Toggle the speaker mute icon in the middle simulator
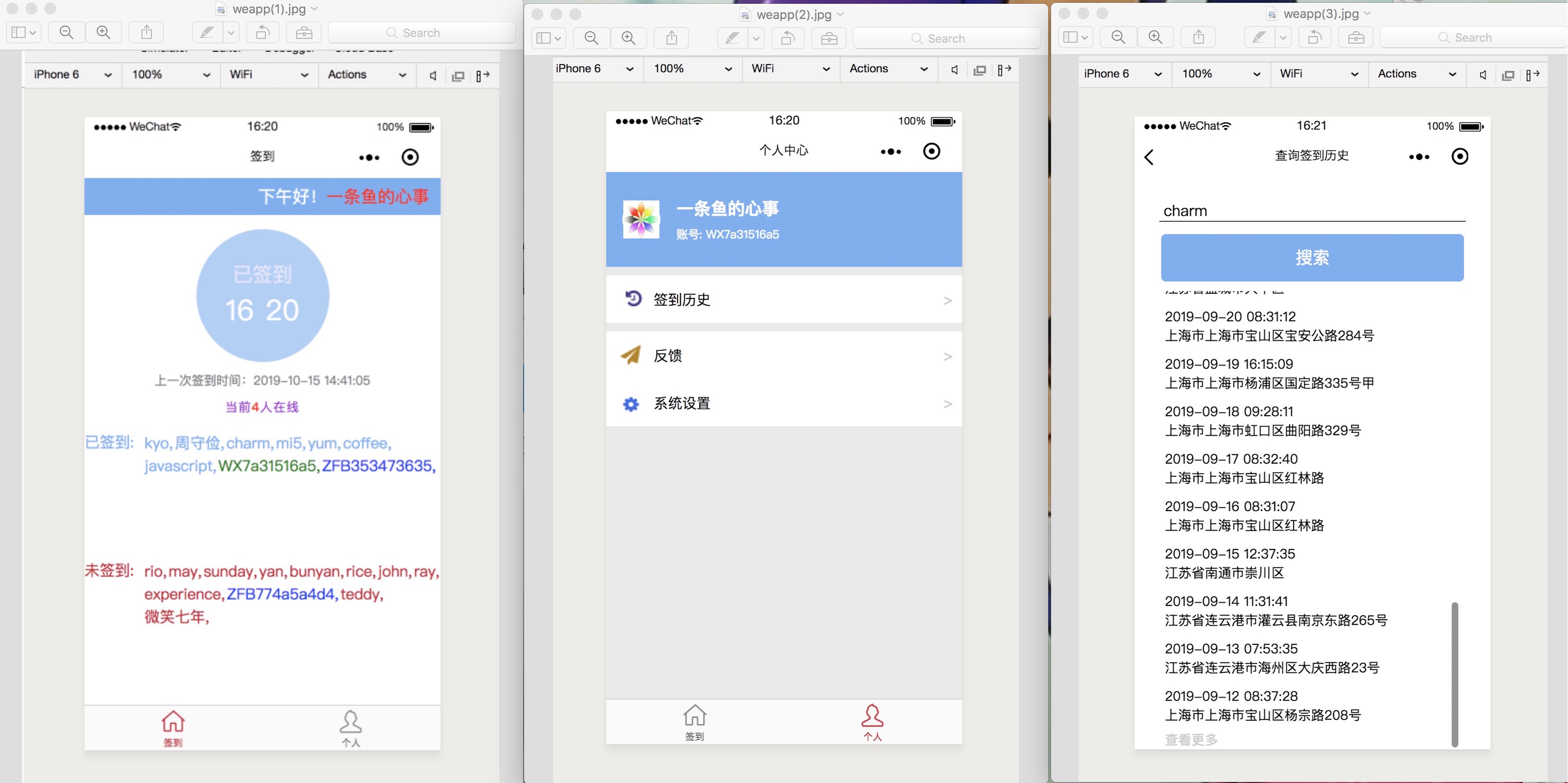This screenshot has height=783, width=1568. point(955,69)
